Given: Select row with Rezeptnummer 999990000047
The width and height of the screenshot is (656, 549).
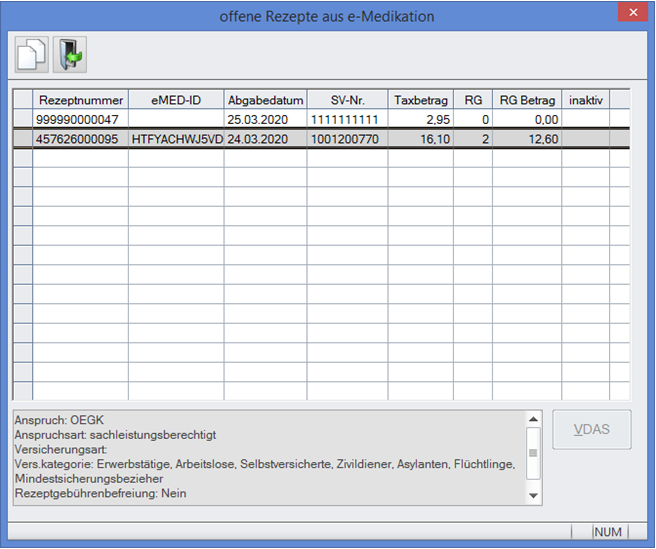Looking at the screenshot, I should 80,120.
